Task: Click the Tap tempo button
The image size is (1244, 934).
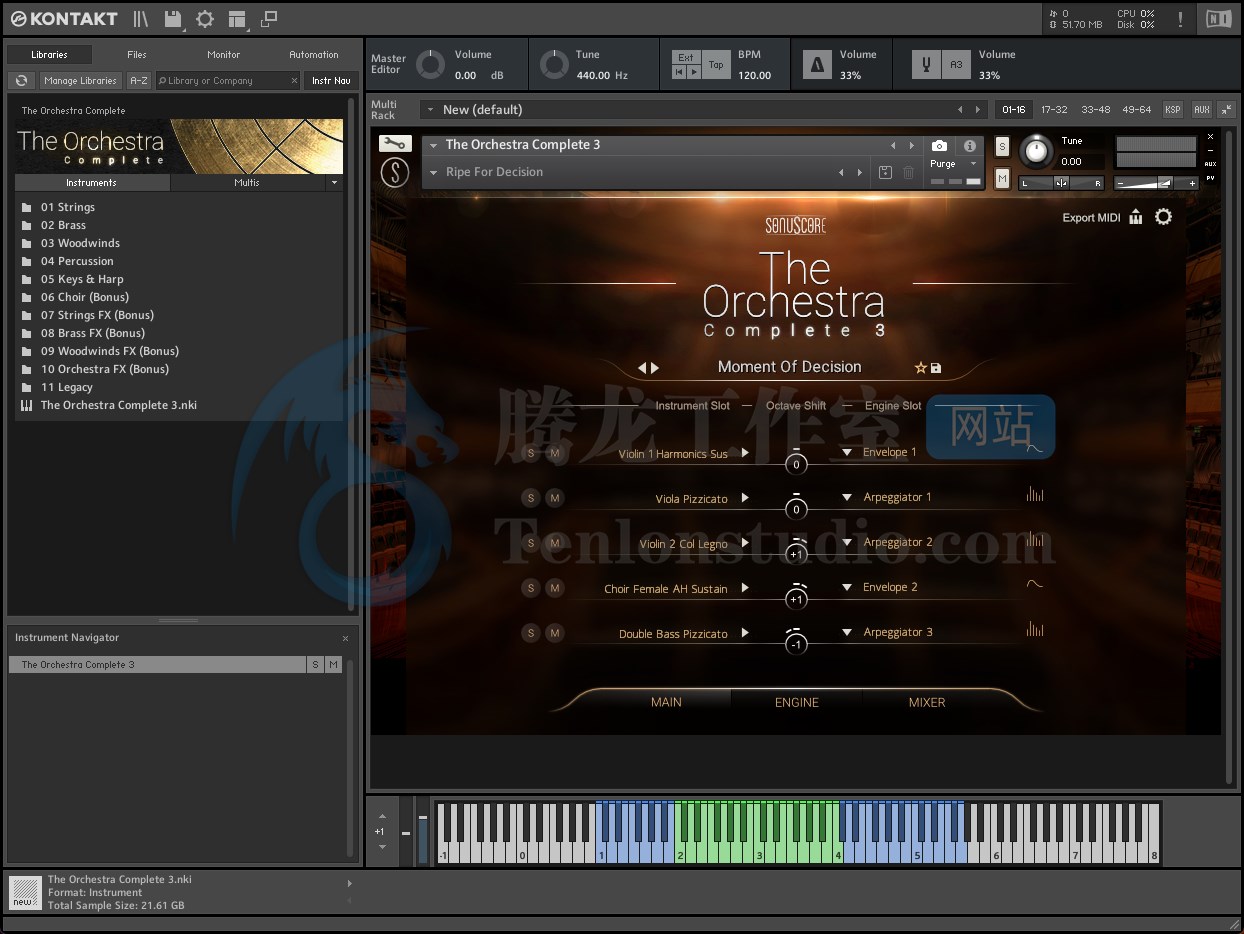Action: (716, 65)
